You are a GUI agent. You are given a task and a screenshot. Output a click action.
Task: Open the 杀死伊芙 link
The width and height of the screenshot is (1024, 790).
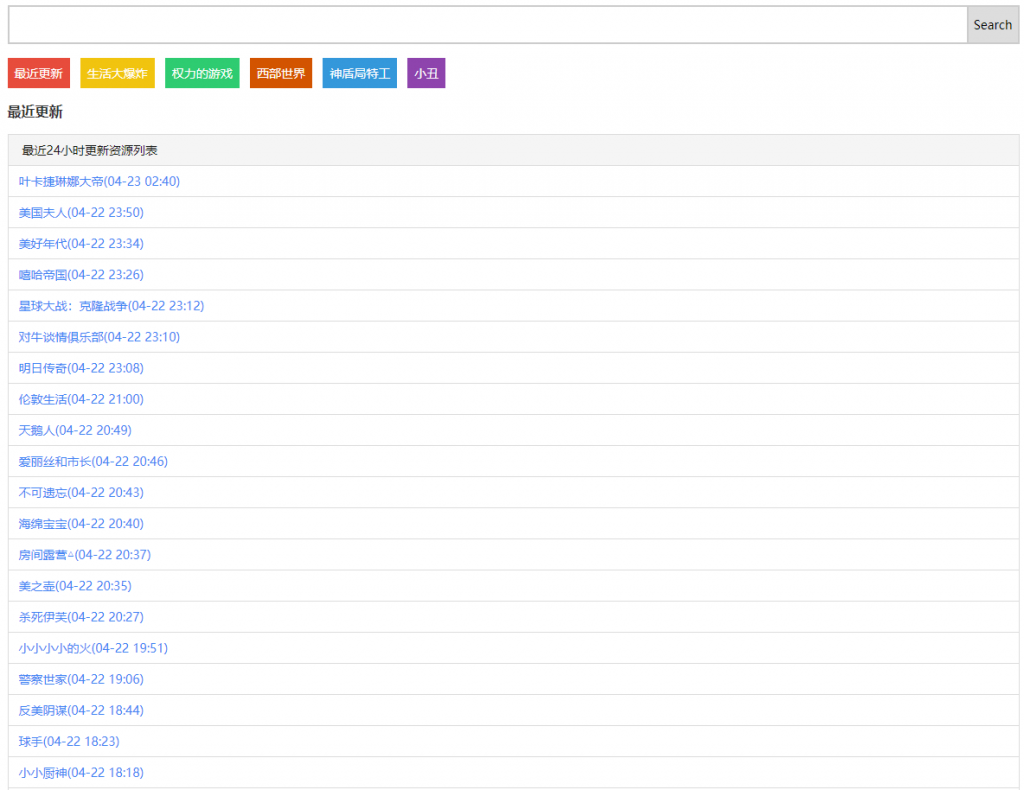coord(81,617)
